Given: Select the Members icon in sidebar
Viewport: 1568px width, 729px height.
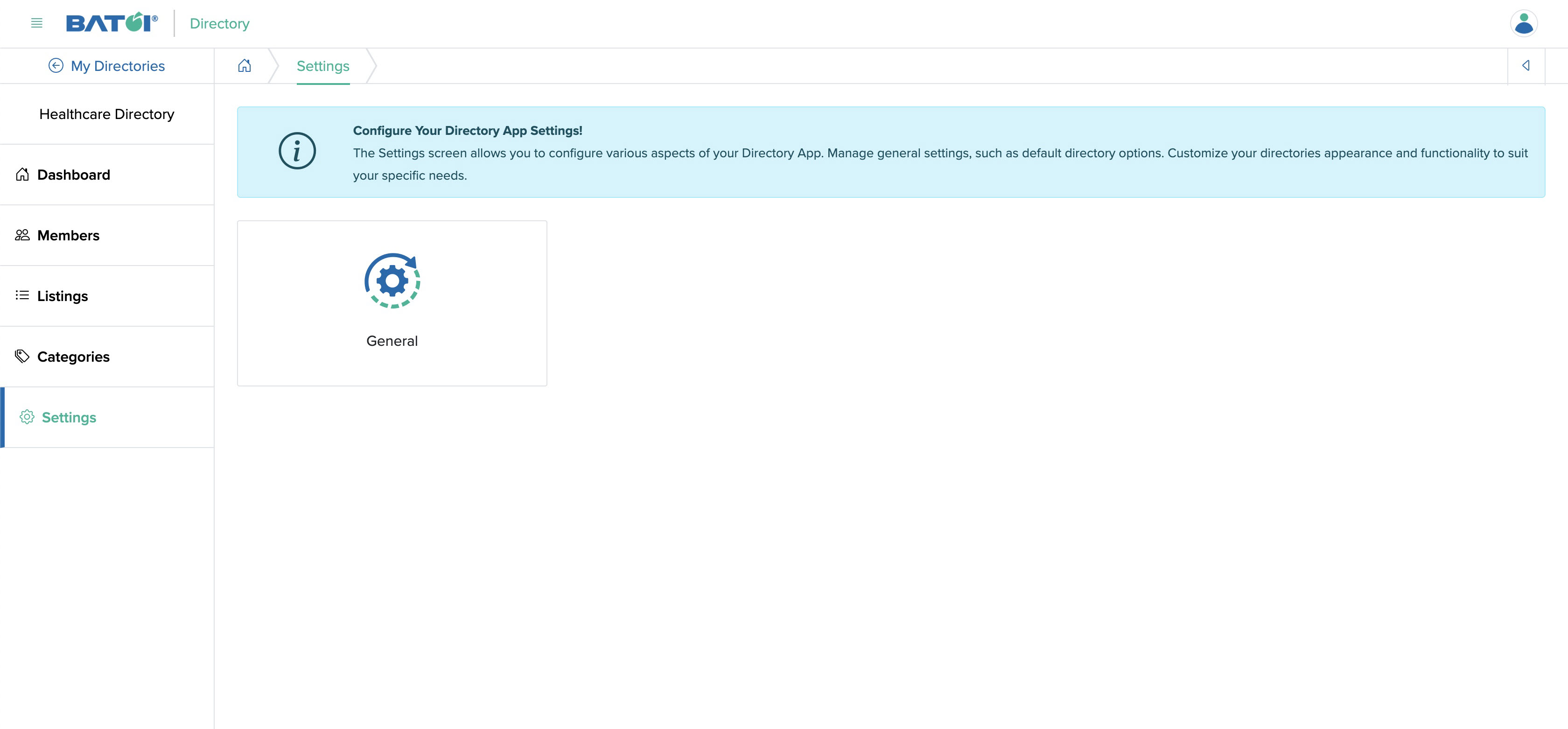Looking at the screenshot, I should pyautogui.click(x=22, y=235).
